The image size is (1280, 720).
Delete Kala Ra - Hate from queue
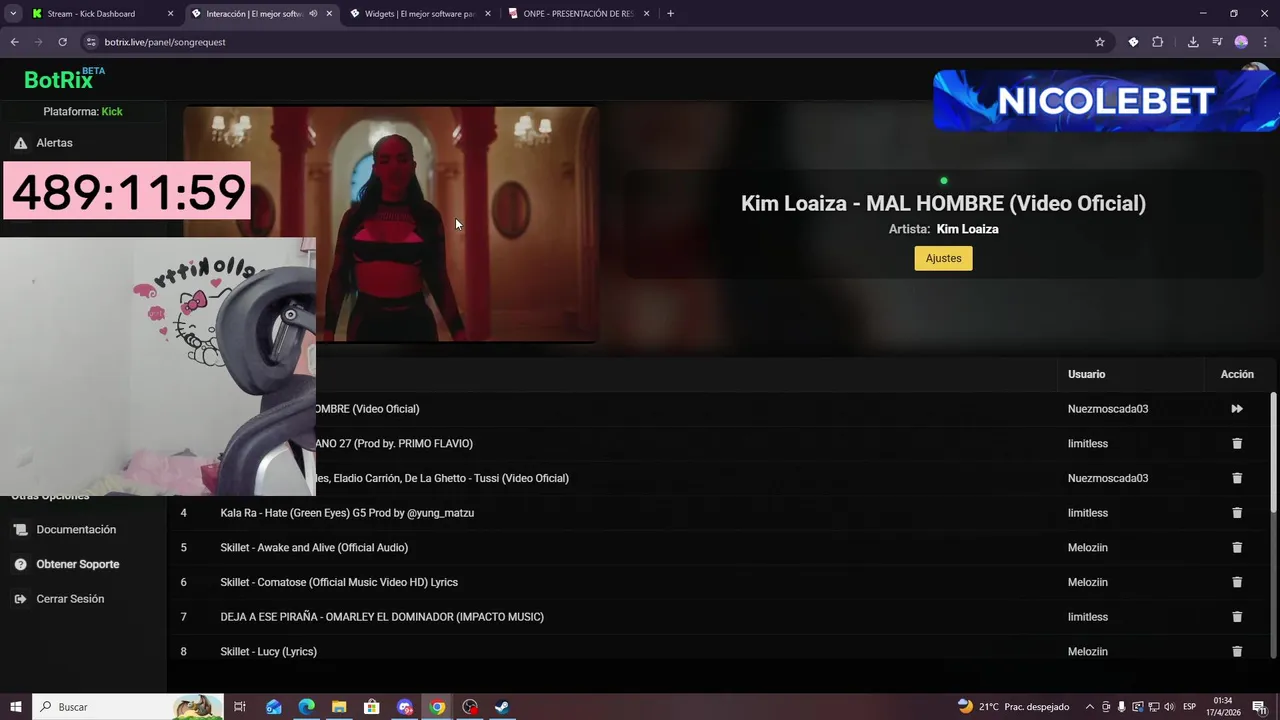(1237, 513)
